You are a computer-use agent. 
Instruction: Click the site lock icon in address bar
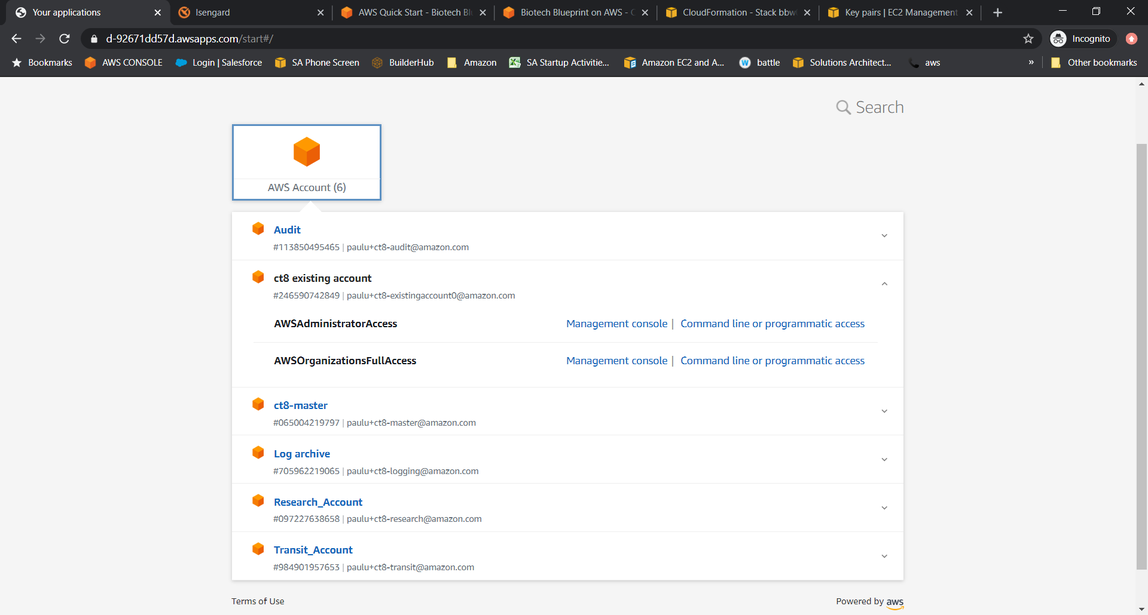point(94,39)
